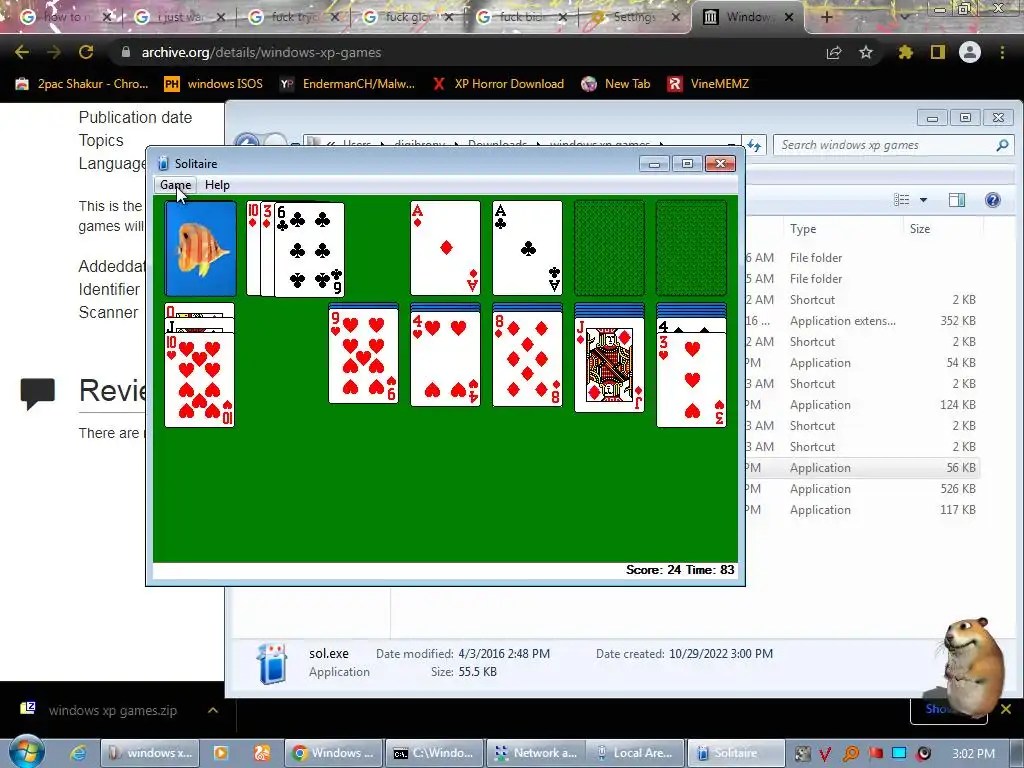This screenshot has width=1024, height=768.
Task: Click the ace of diamonds foundation
Action: point(445,248)
